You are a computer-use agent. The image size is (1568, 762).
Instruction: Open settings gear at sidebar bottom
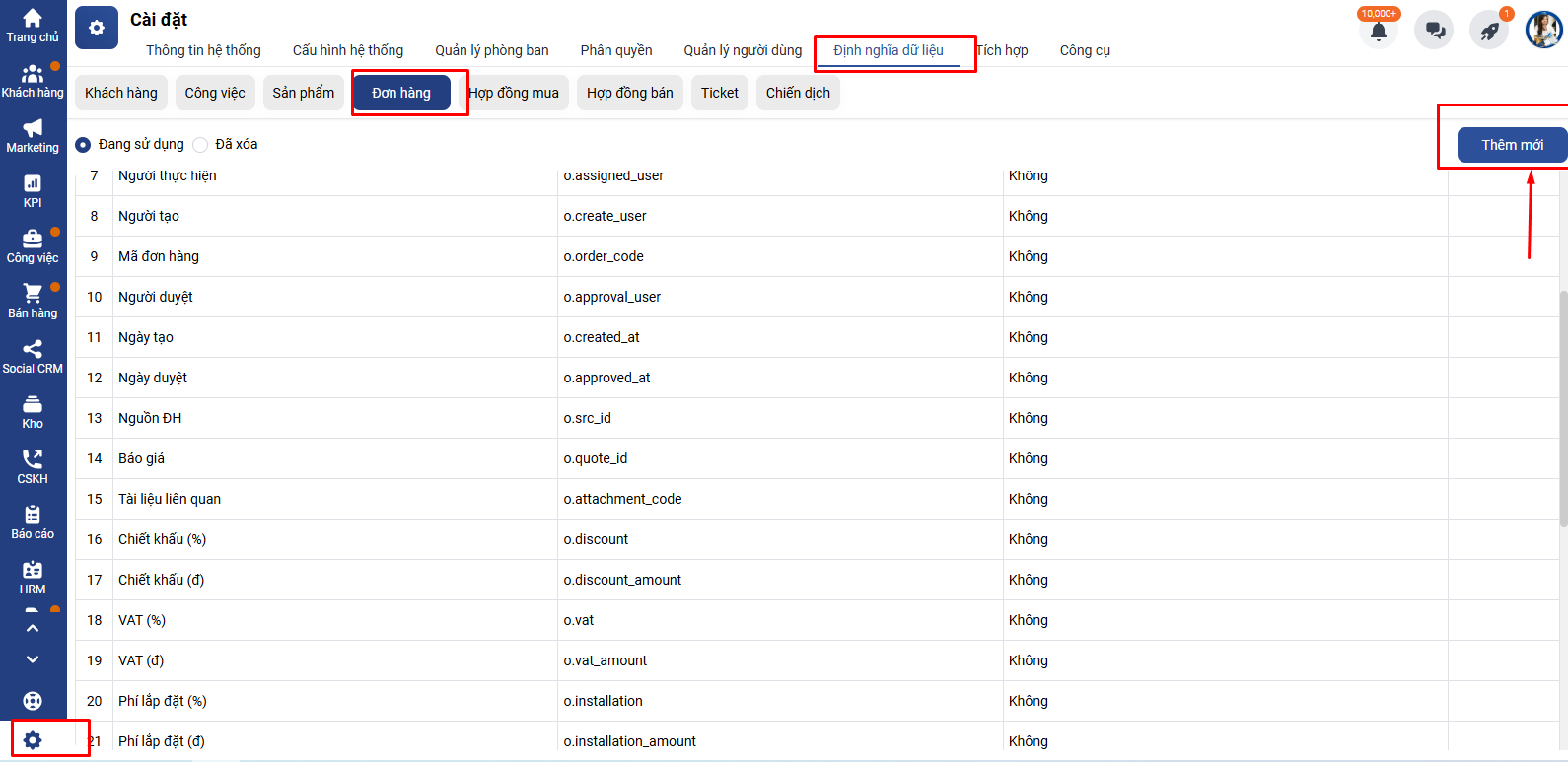(33, 740)
